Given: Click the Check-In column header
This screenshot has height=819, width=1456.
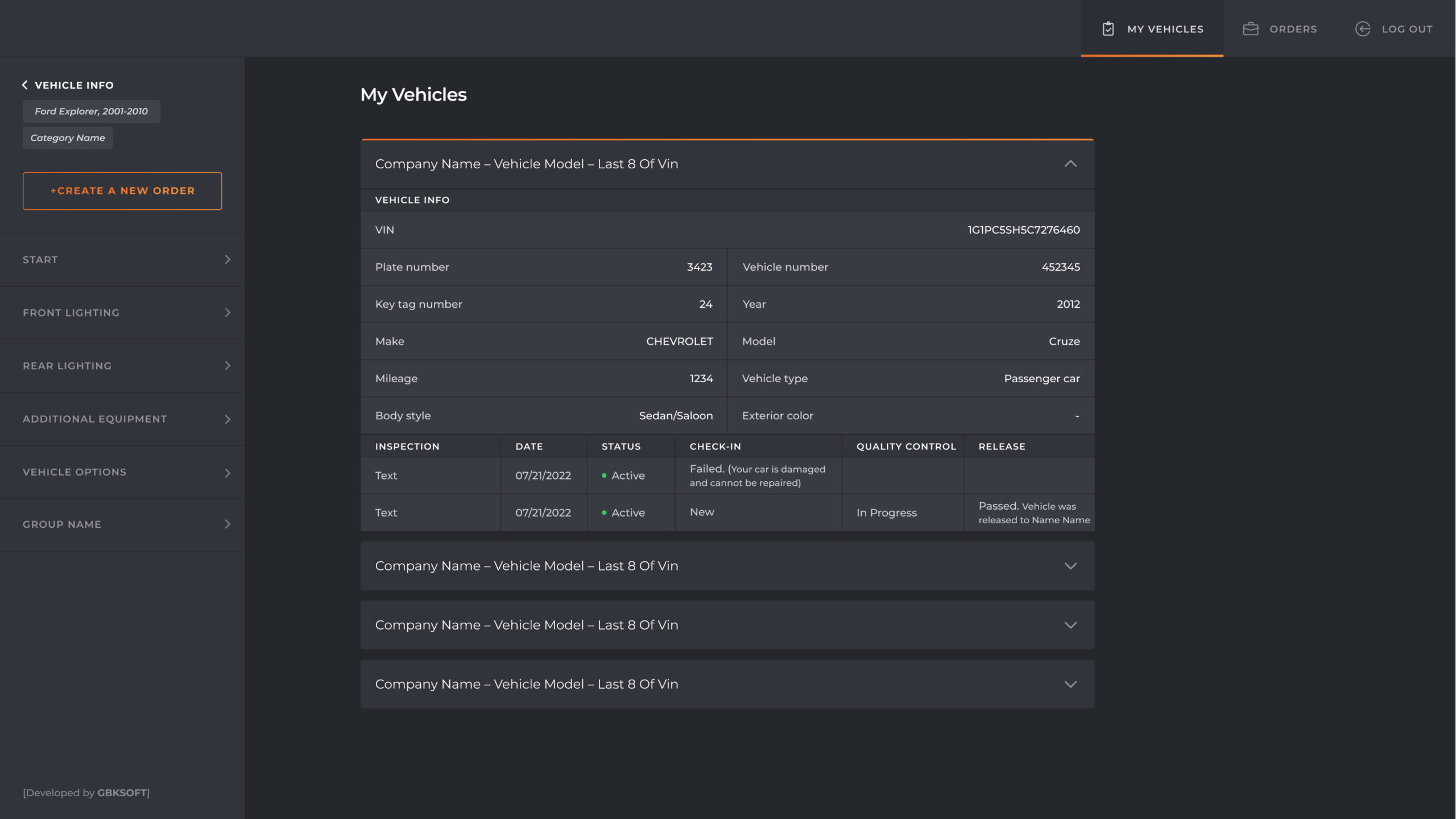Looking at the screenshot, I should tap(715, 446).
